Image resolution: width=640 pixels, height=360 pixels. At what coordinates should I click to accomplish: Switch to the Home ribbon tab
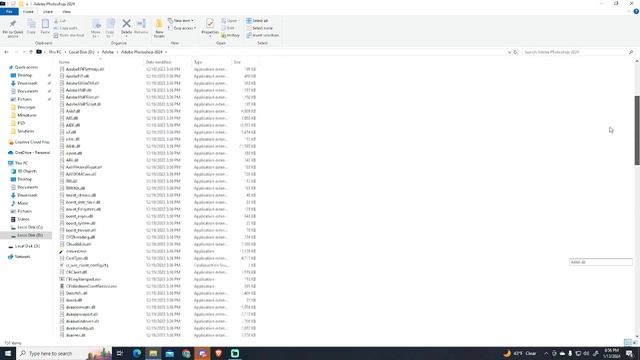[28, 12]
